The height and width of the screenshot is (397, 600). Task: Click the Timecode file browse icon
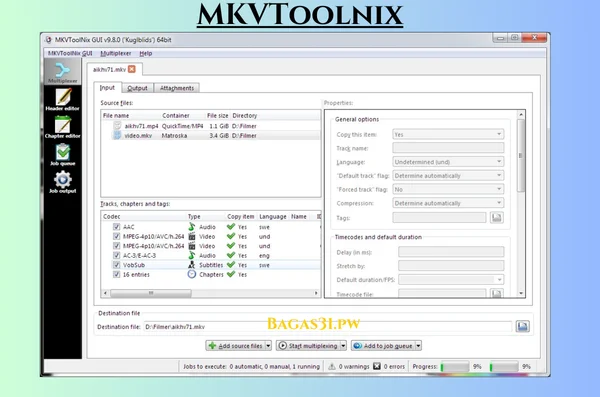[x=496, y=293]
